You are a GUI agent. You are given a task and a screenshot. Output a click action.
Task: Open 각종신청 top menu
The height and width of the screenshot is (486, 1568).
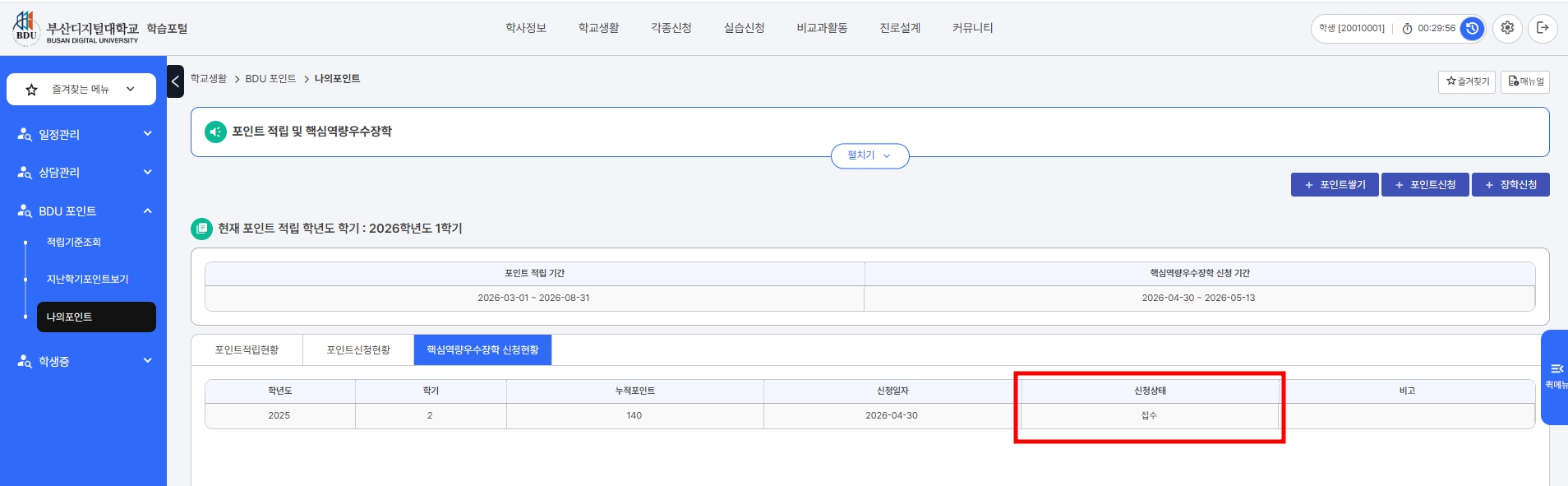pos(671,28)
